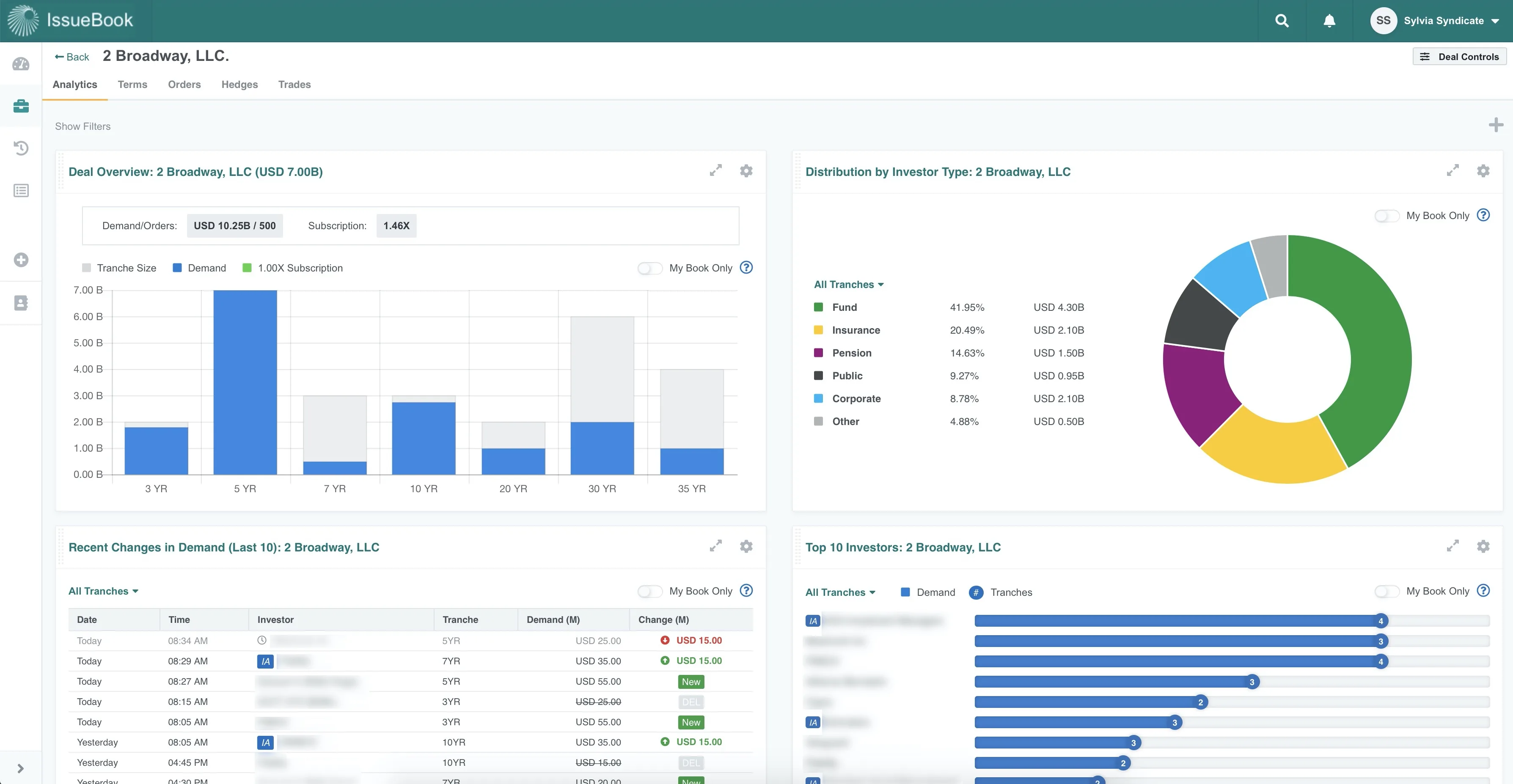The height and width of the screenshot is (784, 1513).
Task: Click the help icon beside Top 10 Investors toggle
Action: pyautogui.click(x=1483, y=591)
